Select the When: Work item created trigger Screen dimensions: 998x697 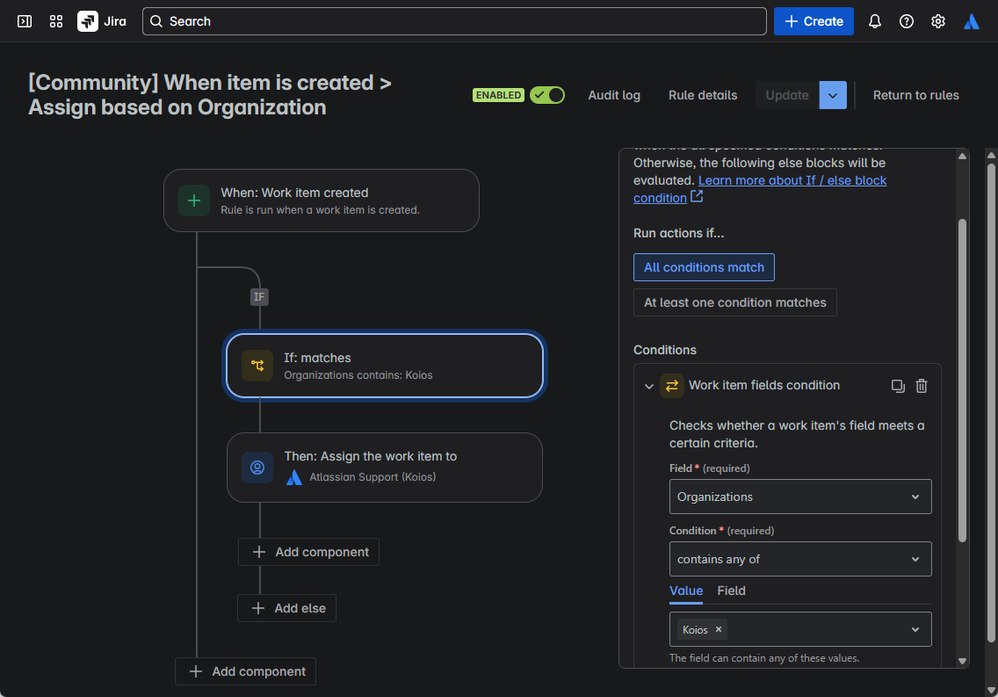[321, 201]
